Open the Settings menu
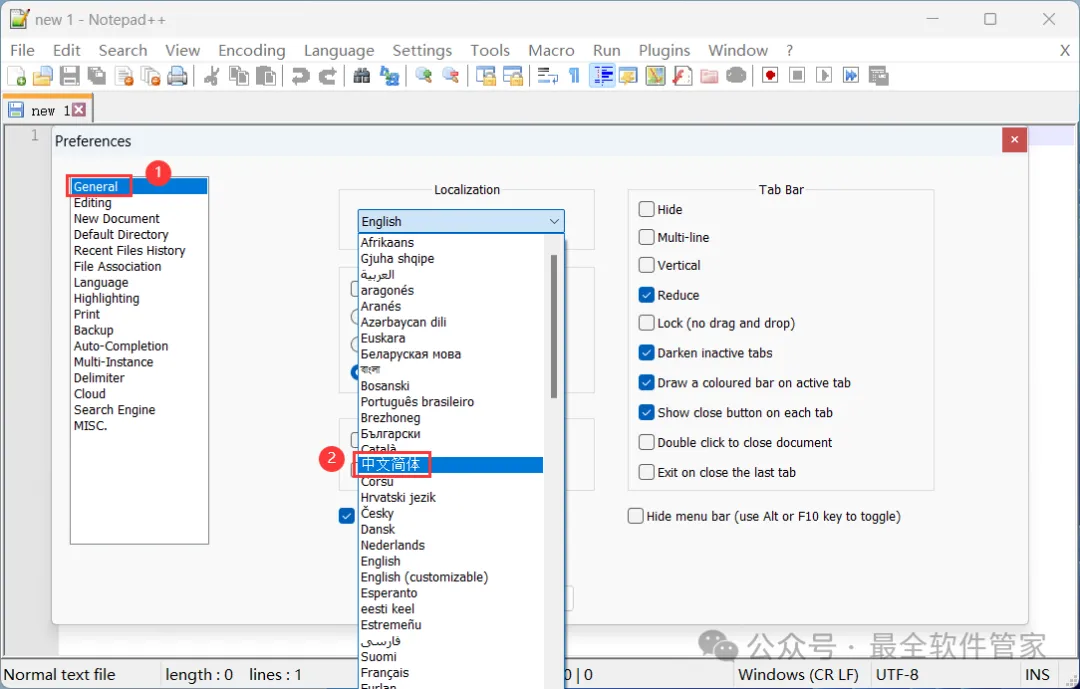The width and height of the screenshot is (1080, 689). pos(422,50)
